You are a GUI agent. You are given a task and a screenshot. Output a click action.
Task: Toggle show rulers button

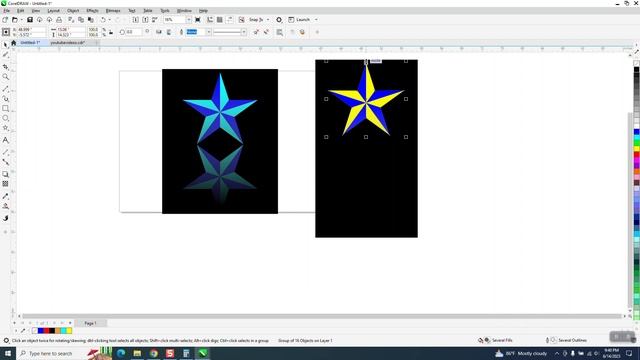coord(210,20)
